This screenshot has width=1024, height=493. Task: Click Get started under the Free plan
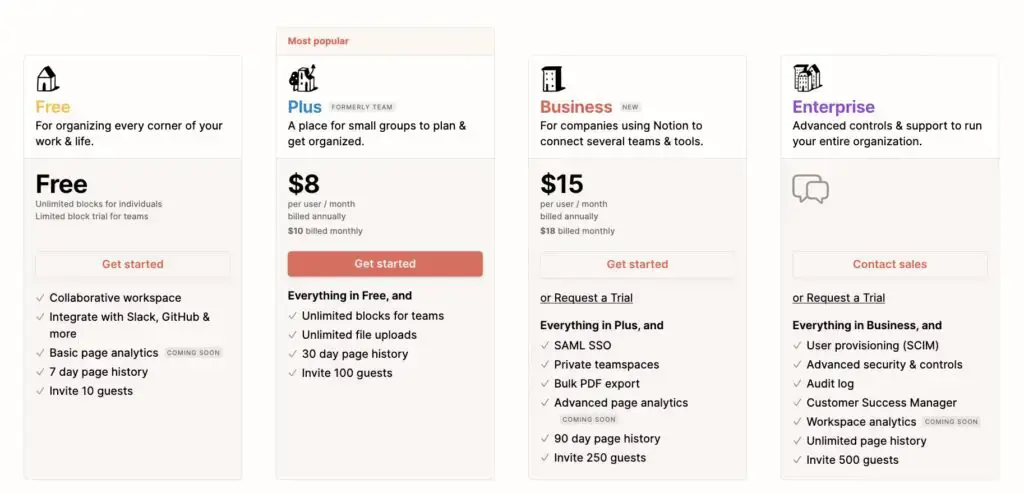[x=133, y=264]
